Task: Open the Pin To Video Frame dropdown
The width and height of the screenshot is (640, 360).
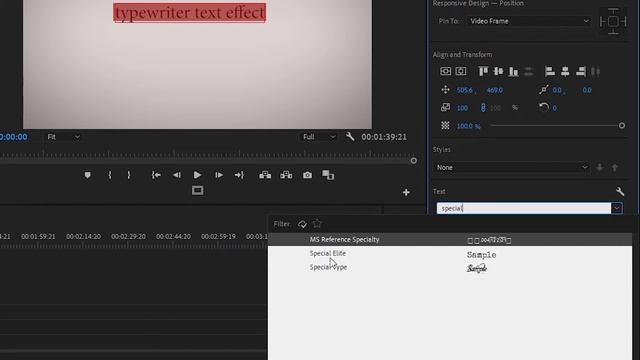Action: pyautogui.click(x=529, y=21)
